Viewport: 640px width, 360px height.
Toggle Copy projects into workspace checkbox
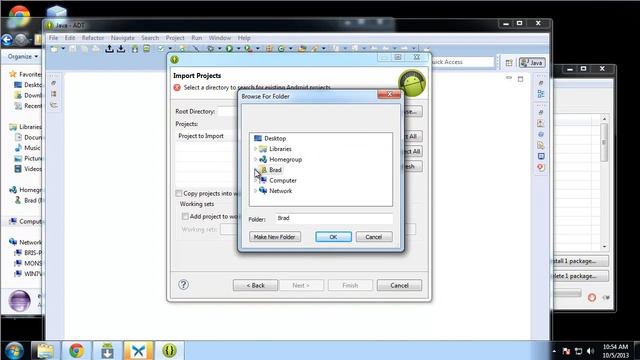tap(179, 193)
